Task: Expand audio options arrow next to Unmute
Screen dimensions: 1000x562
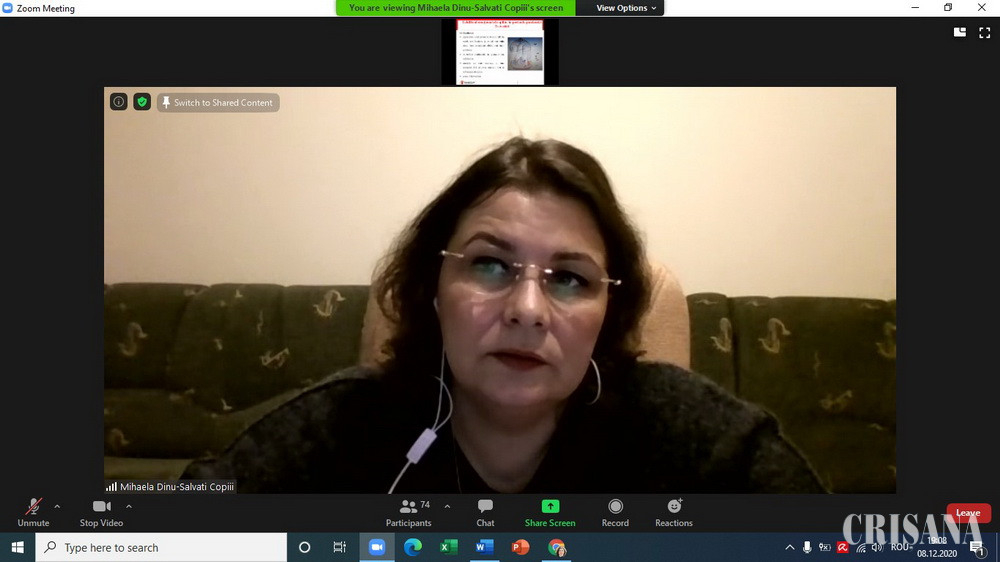Action: coord(57,506)
